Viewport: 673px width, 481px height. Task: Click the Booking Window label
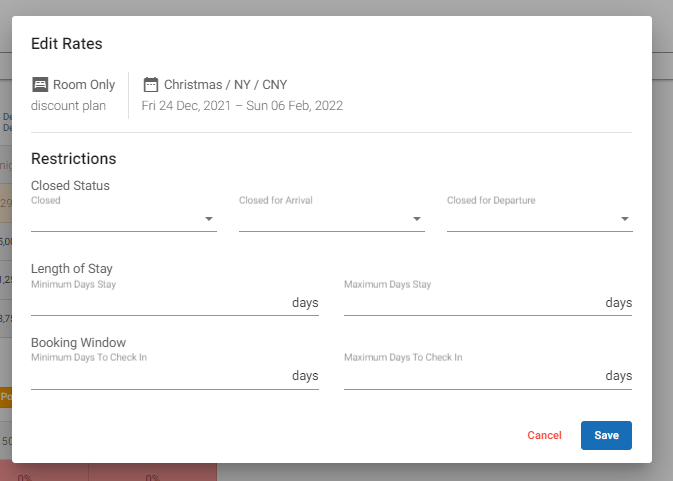coord(78,342)
